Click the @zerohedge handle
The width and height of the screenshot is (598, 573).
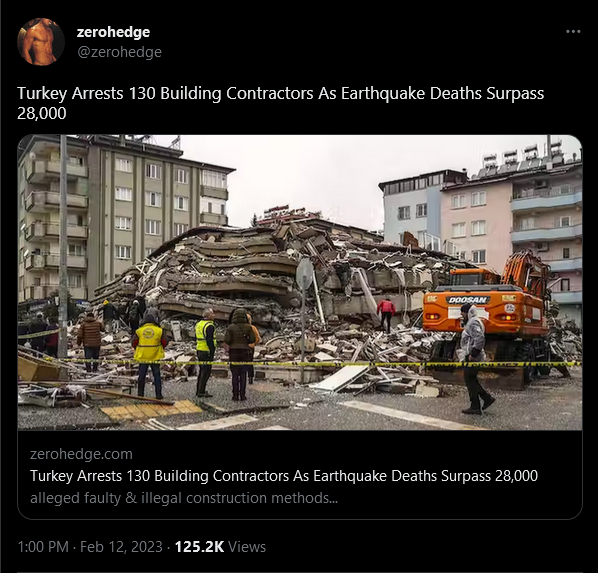click(119, 52)
